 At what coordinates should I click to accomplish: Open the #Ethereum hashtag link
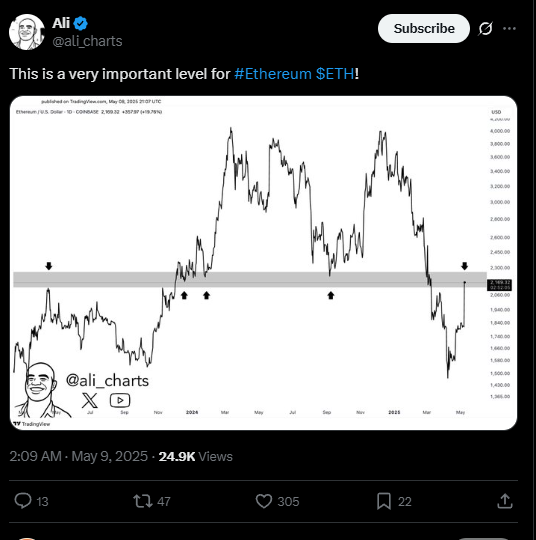coord(273,74)
